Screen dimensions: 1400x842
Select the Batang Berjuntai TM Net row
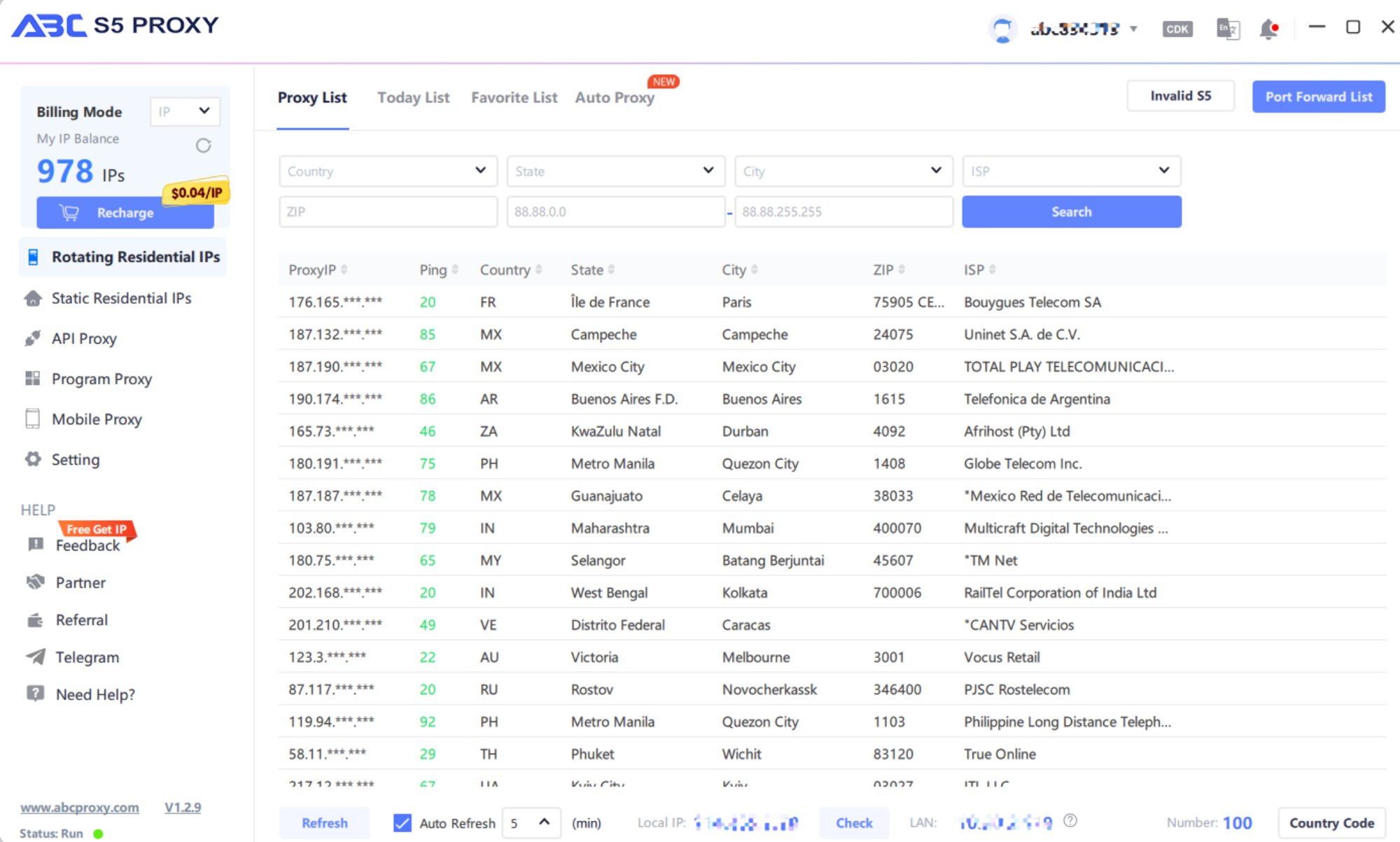[x=832, y=561]
